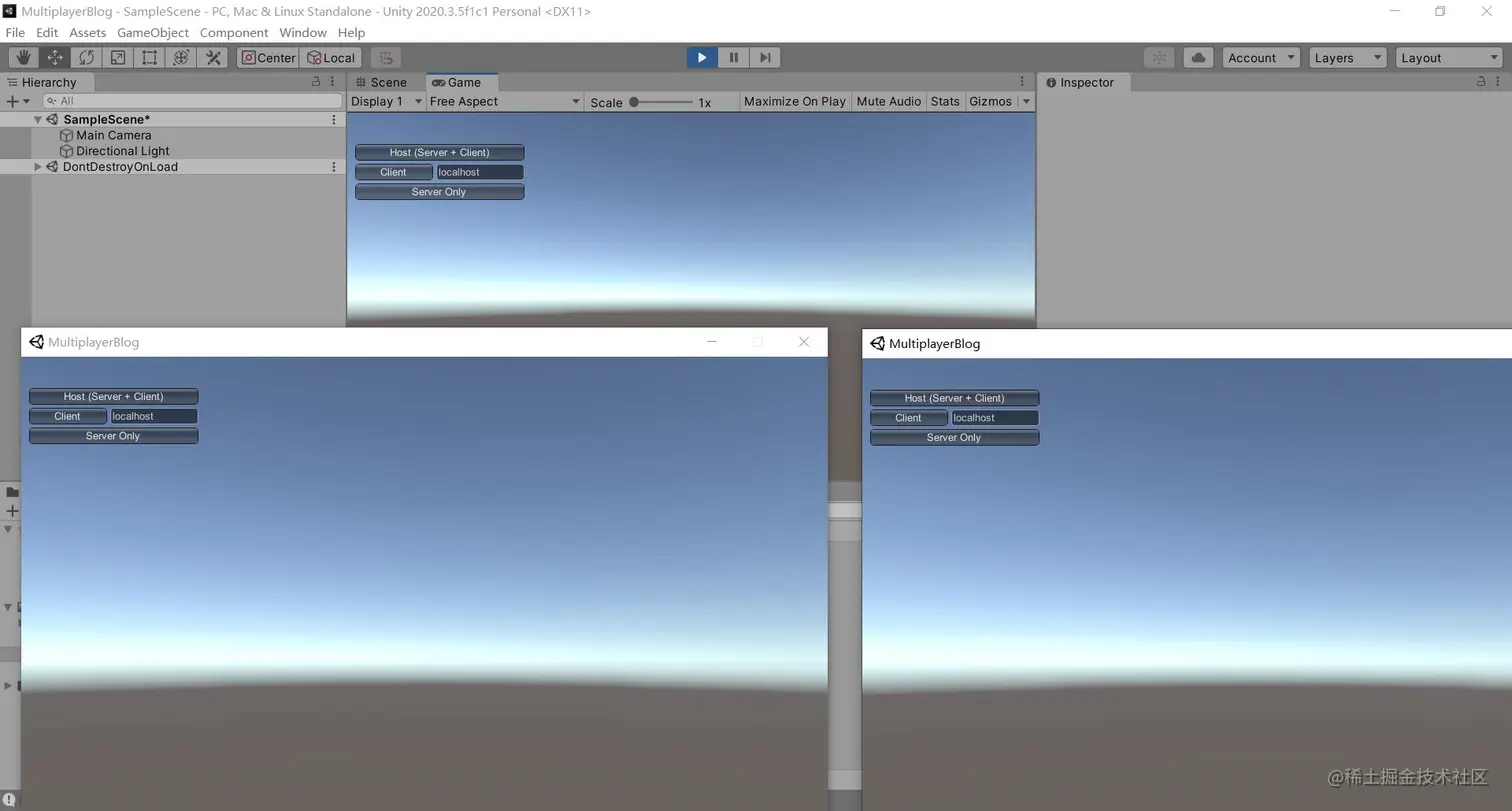This screenshot has width=1512, height=811.
Task: Select the Move tool
Action: click(55, 58)
